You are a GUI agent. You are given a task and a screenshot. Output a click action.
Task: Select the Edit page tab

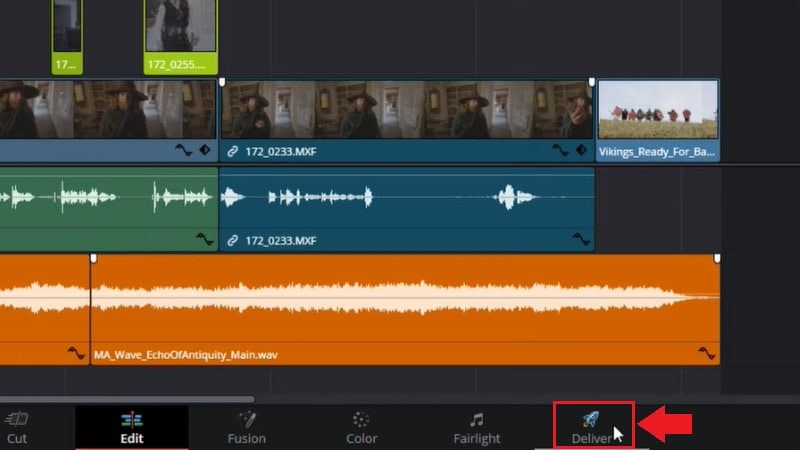click(132, 428)
